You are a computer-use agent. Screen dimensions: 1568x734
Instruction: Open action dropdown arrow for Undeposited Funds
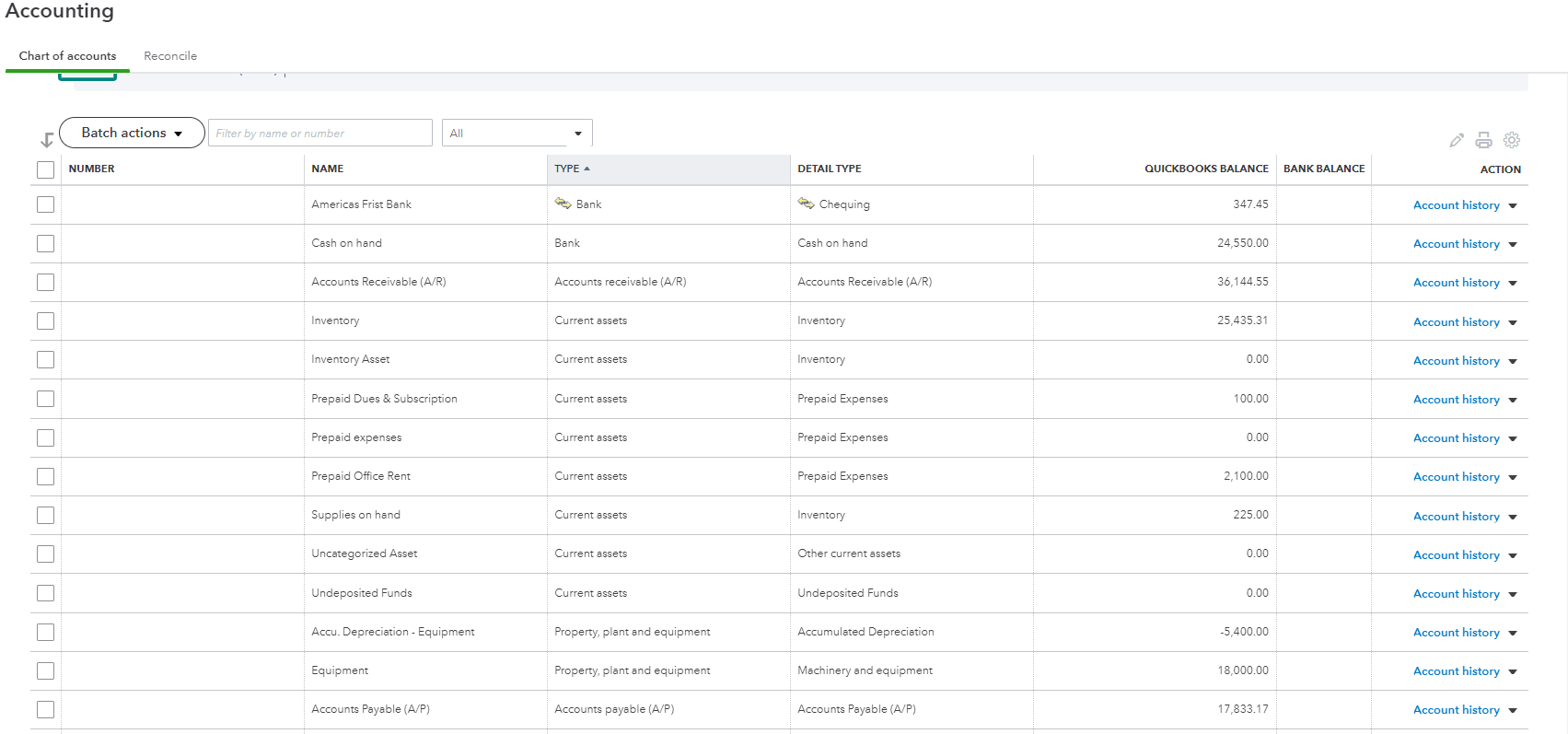(1513, 594)
